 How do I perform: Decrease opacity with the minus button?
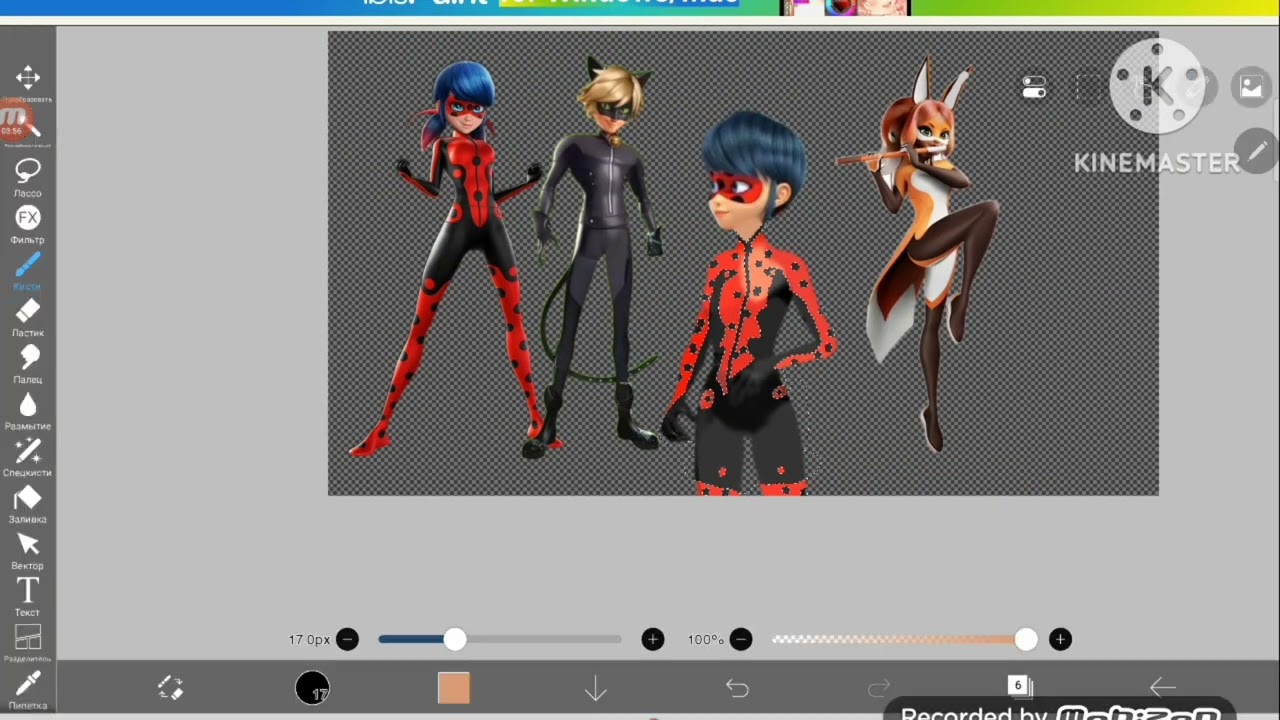pyautogui.click(x=741, y=639)
